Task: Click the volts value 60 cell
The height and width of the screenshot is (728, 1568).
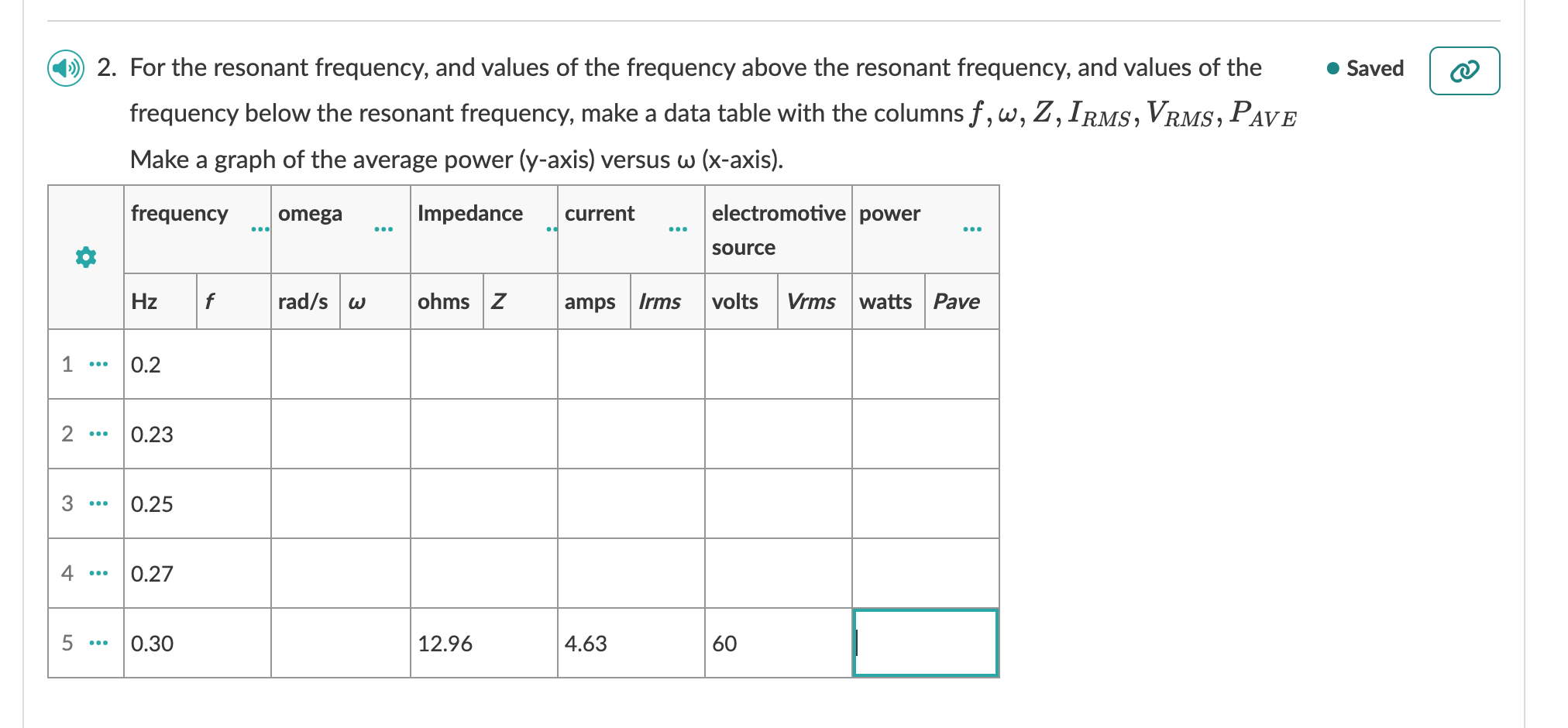Action: point(777,644)
